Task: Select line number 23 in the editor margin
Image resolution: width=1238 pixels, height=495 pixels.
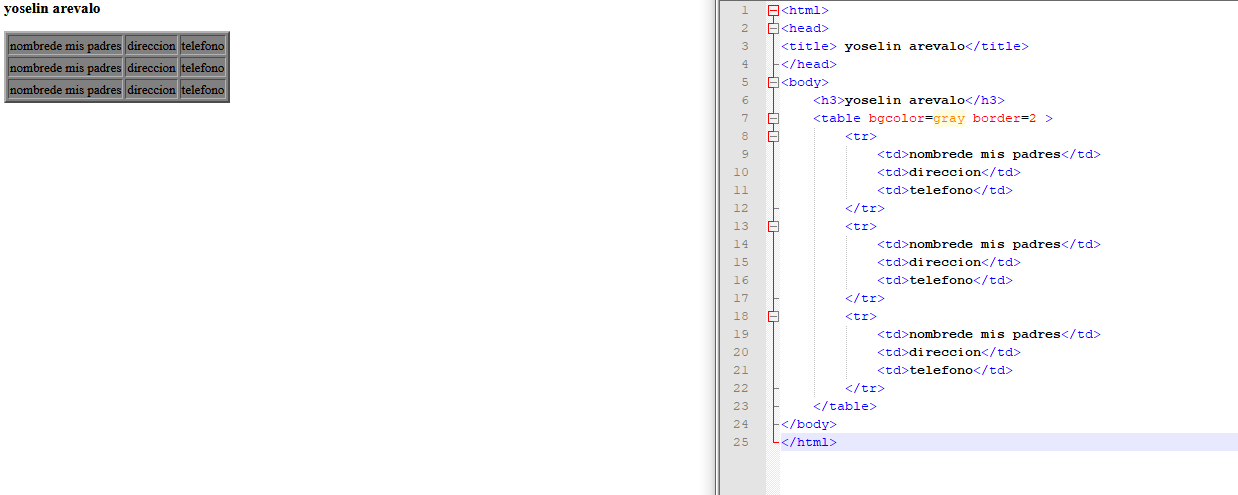Action: tap(740, 406)
